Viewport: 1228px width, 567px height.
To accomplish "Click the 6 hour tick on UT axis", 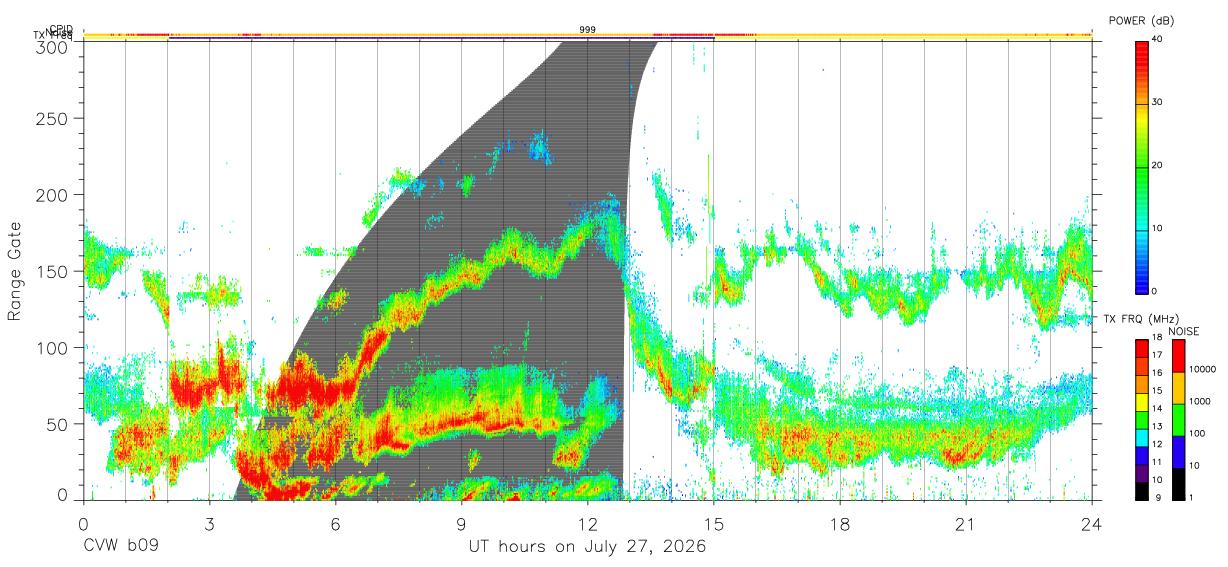I will (x=336, y=523).
